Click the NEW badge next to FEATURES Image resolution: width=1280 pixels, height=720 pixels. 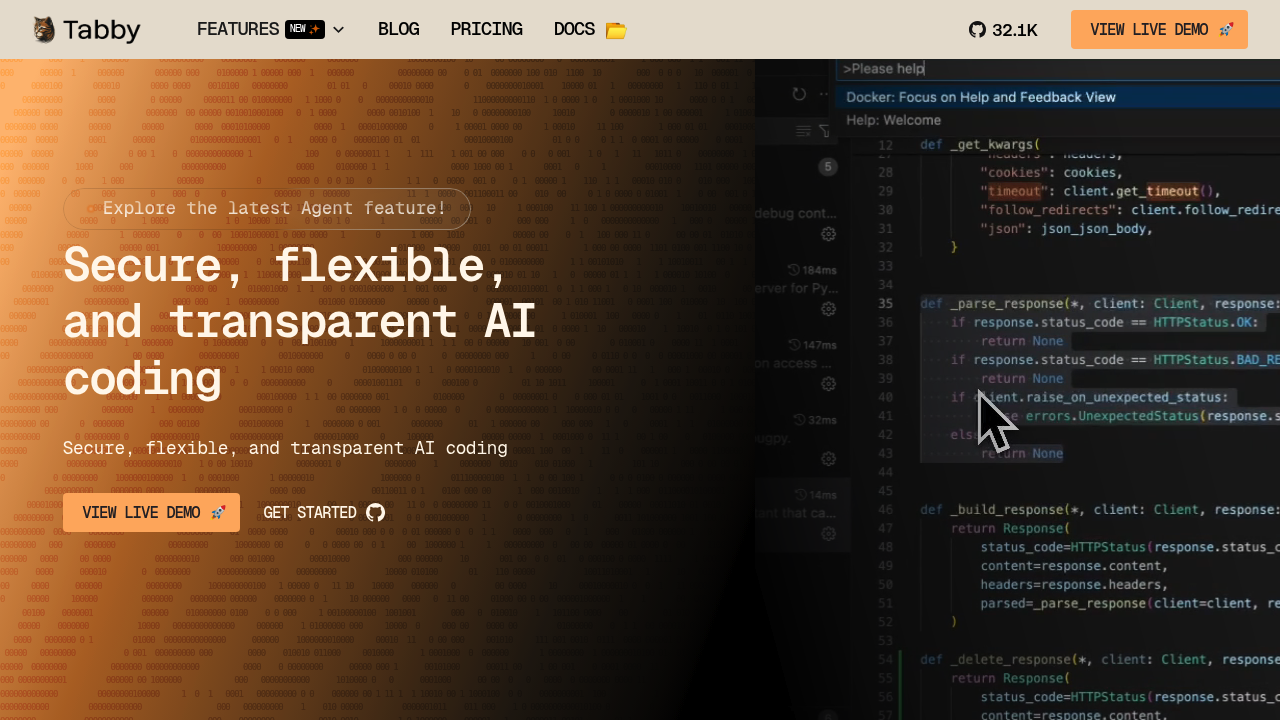pos(304,30)
